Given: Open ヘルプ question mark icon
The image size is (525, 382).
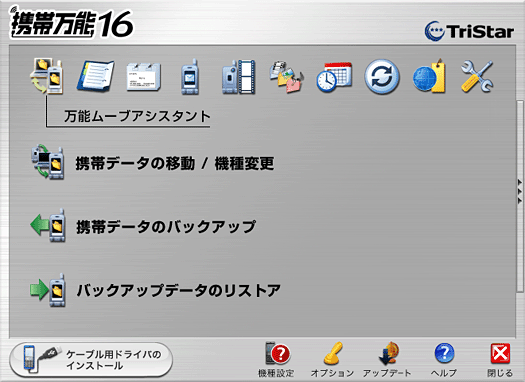Looking at the screenshot, I should (x=444, y=359).
